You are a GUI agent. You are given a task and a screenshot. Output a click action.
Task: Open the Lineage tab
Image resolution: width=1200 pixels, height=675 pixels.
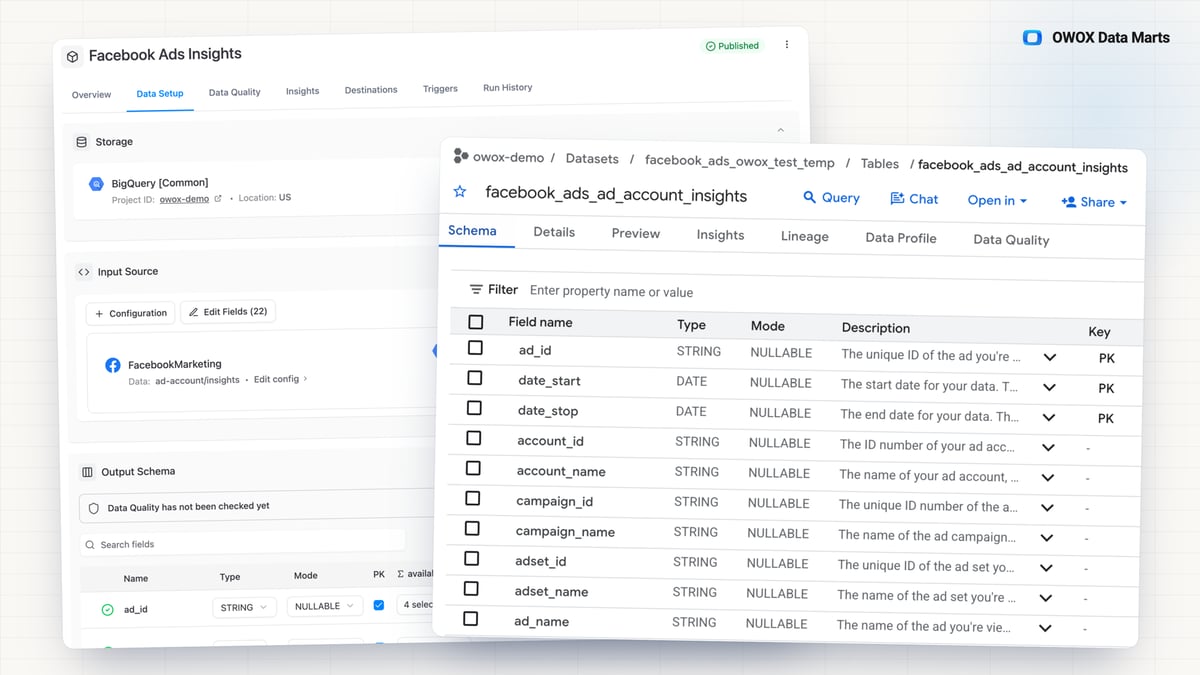(x=805, y=236)
